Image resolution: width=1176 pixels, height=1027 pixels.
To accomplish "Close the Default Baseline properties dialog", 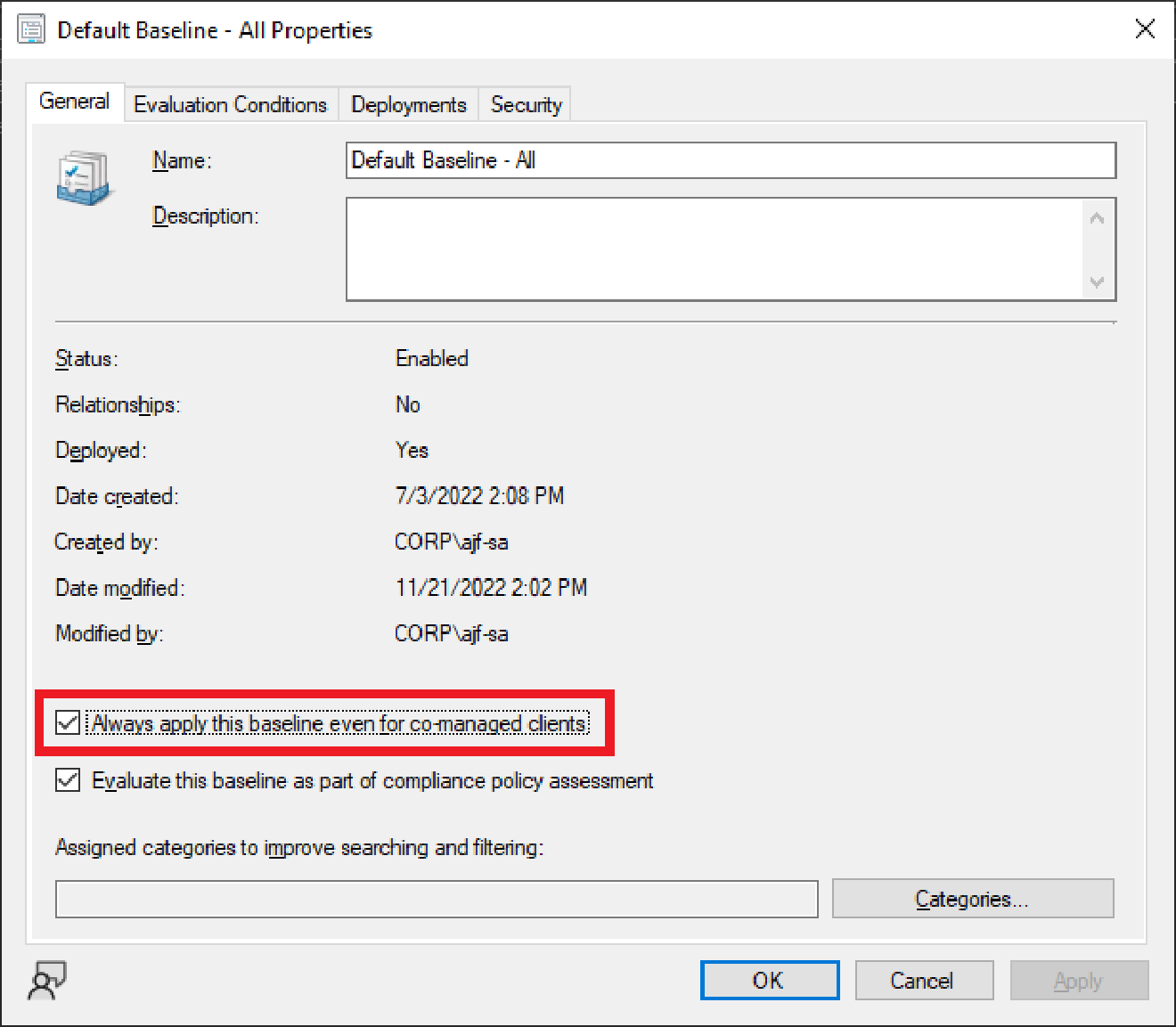I will [1145, 29].
